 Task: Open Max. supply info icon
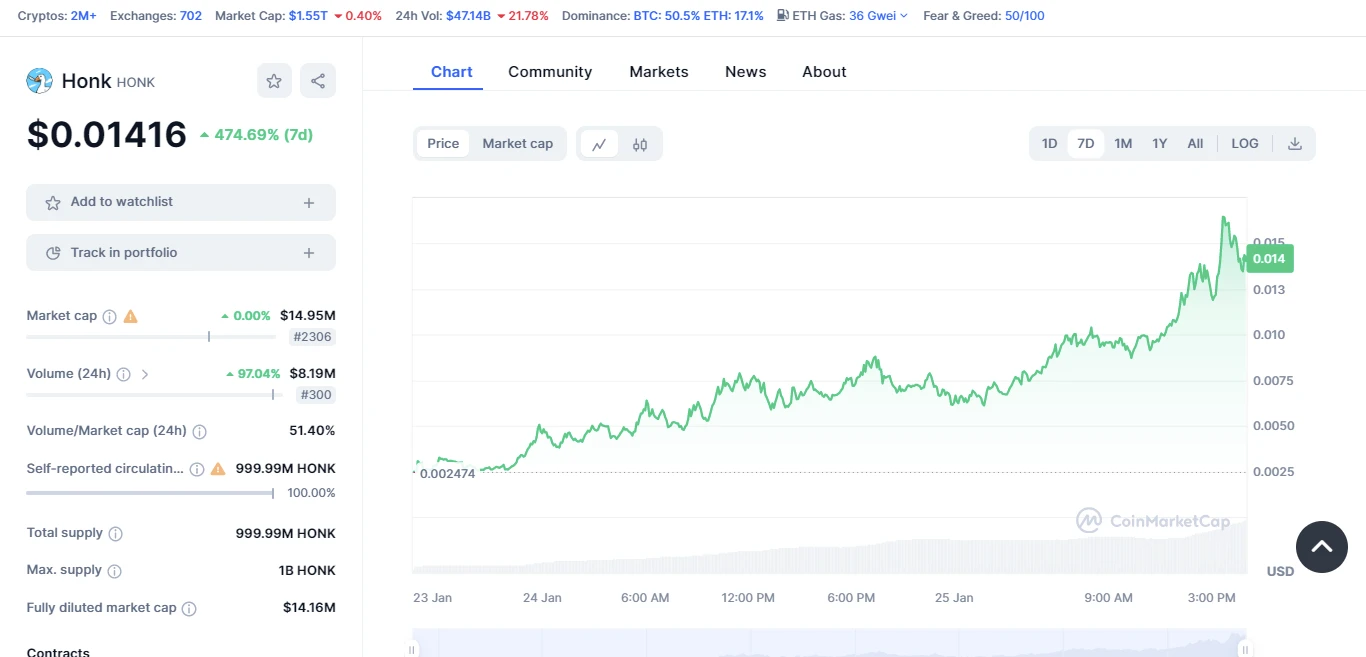pos(114,571)
